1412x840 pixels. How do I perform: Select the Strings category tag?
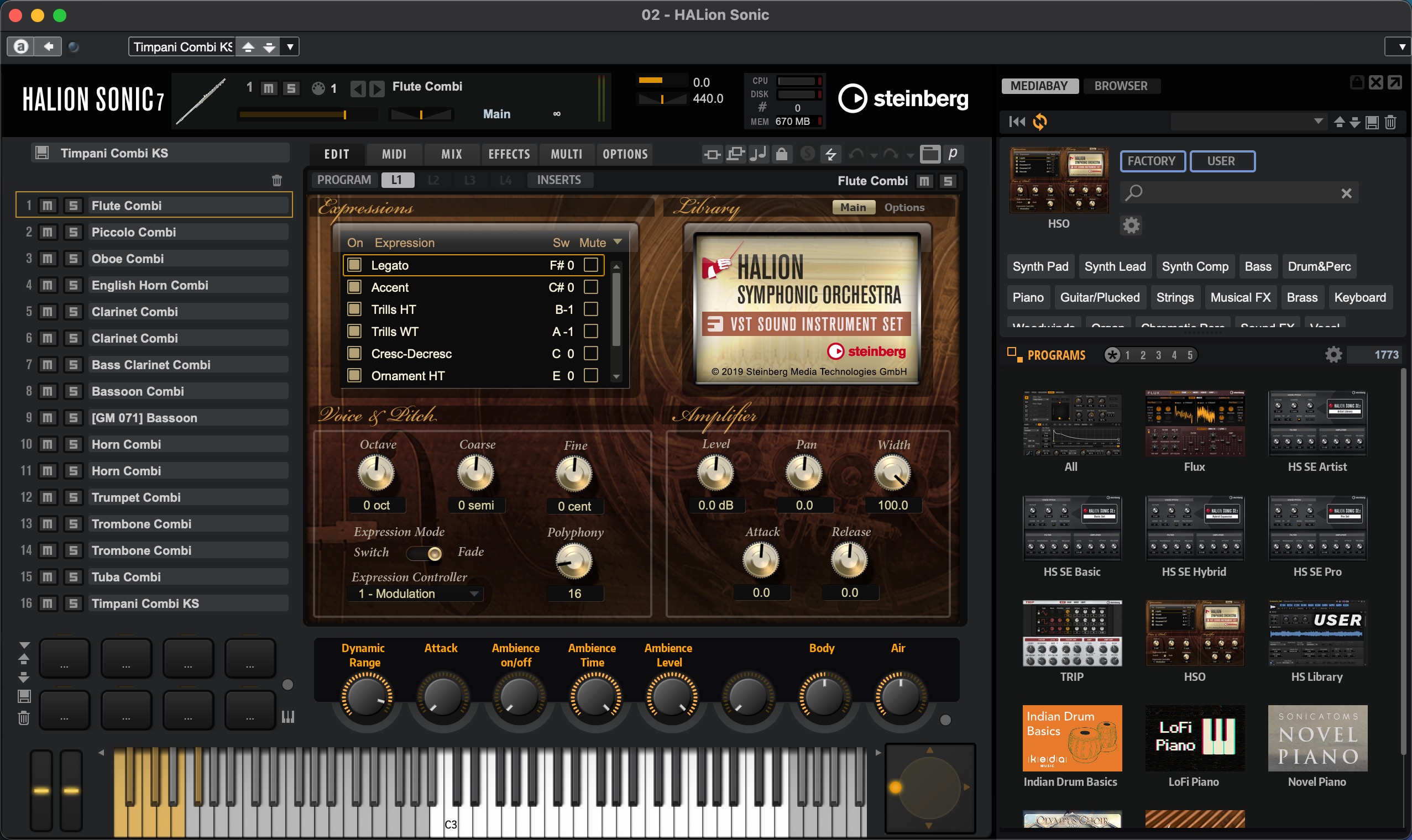pyautogui.click(x=1175, y=298)
